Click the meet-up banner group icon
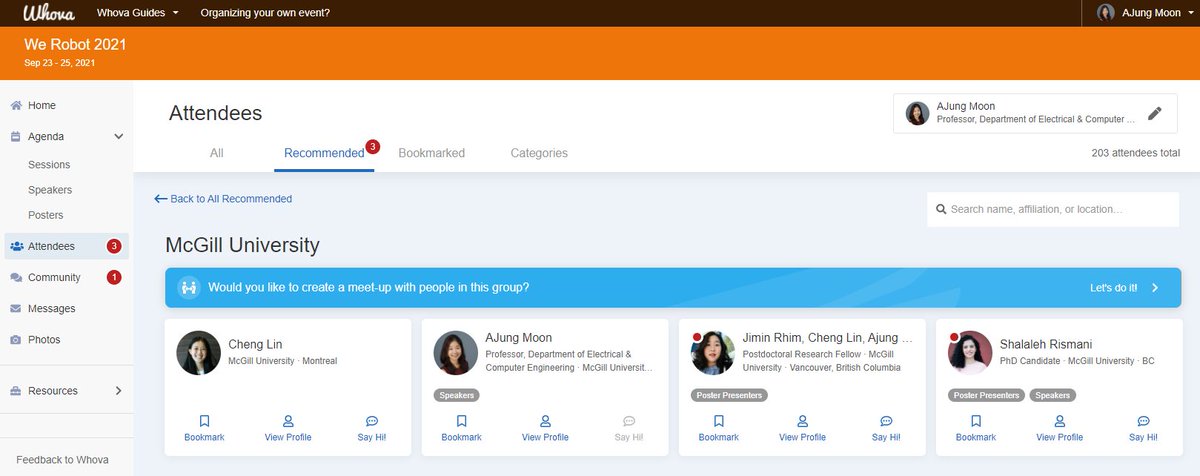Viewport: 1200px width, 476px height. 189,287
